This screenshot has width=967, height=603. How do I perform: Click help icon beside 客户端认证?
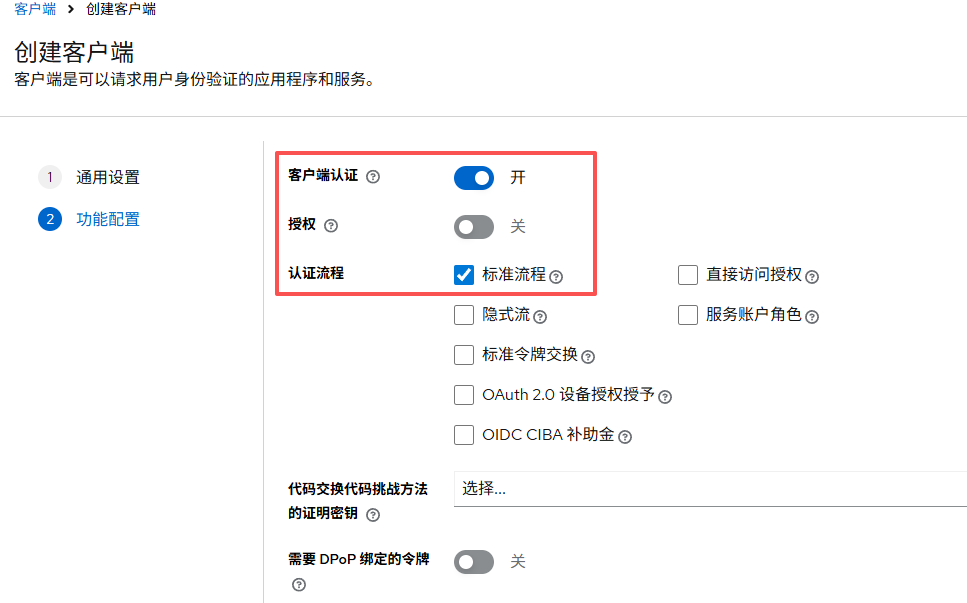373,177
